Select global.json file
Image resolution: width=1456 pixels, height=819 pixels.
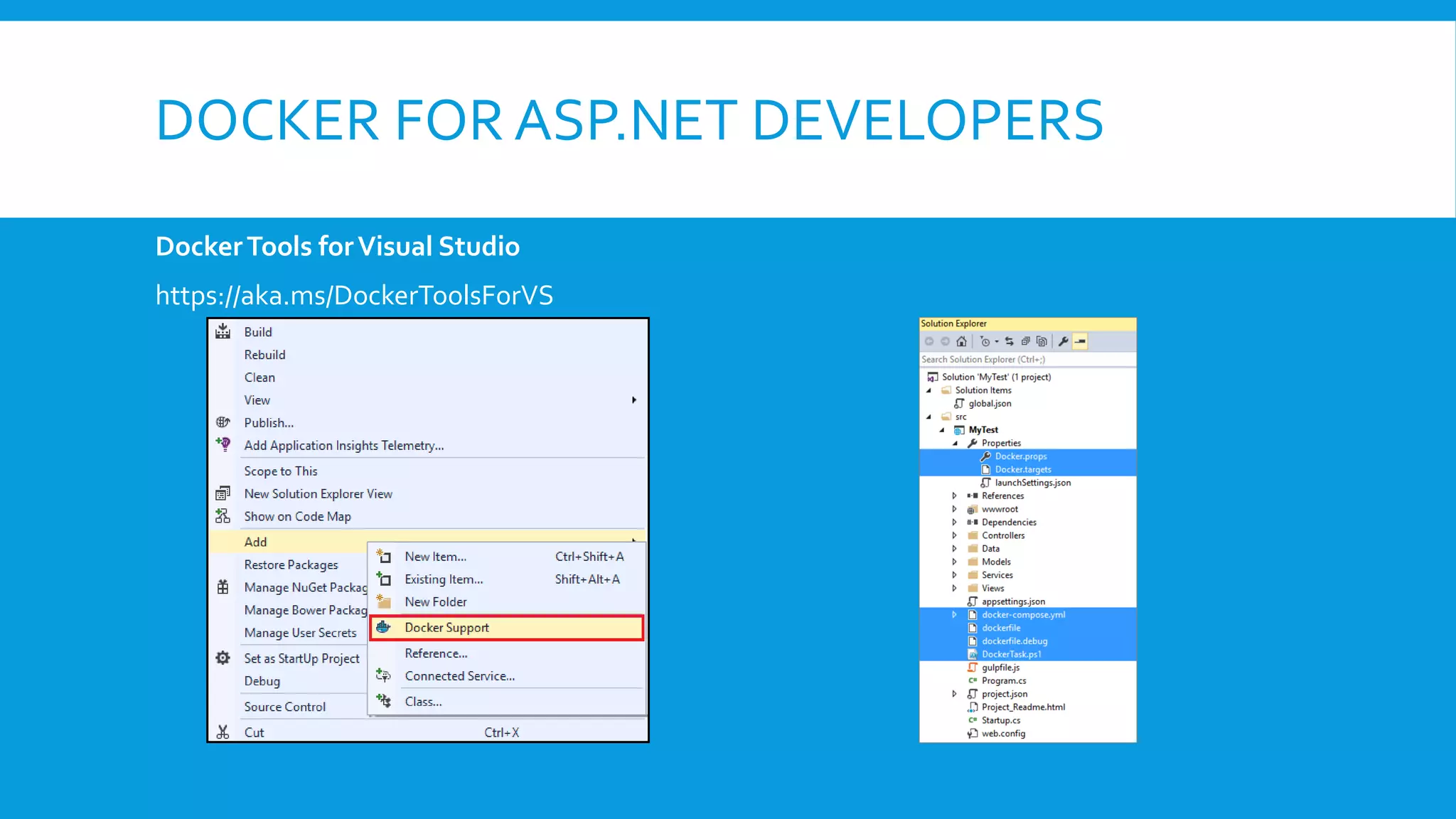[x=989, y=404]
